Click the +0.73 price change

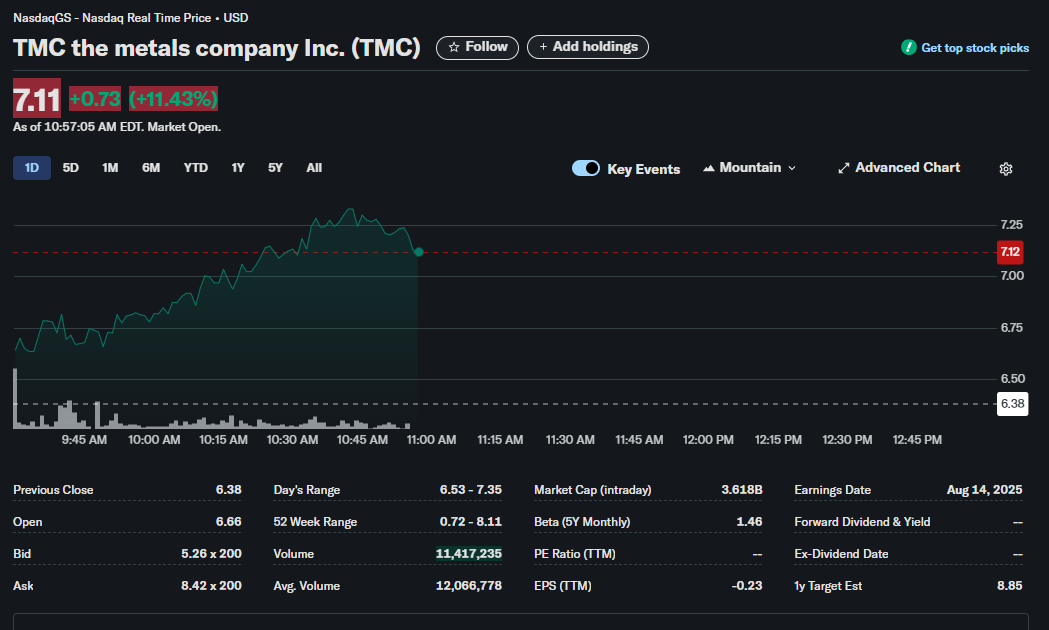pos(95,99)
